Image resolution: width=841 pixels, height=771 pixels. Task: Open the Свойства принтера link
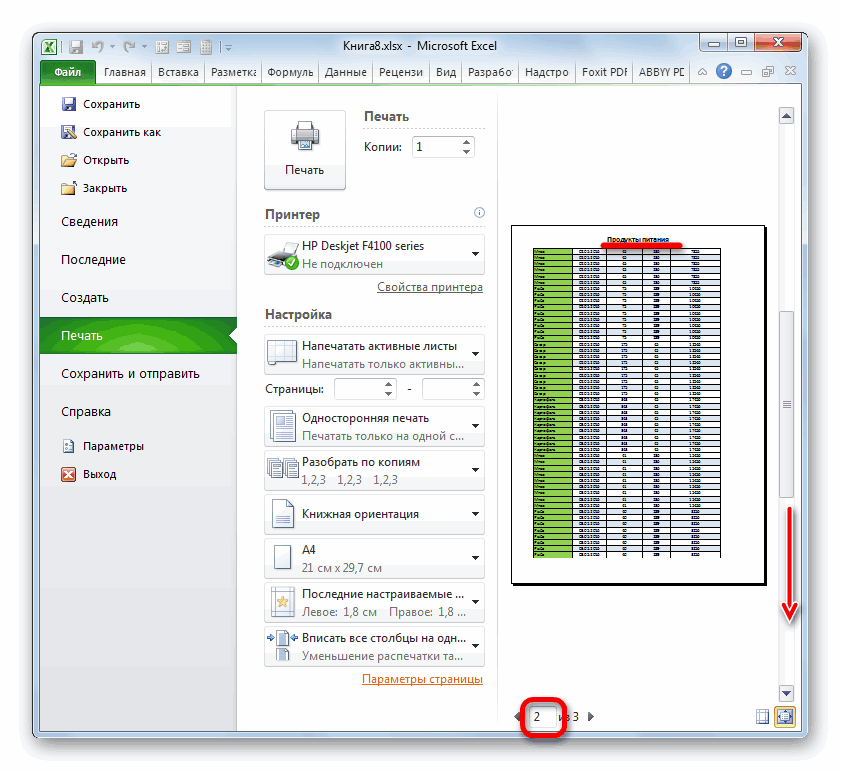pos(429,287)
